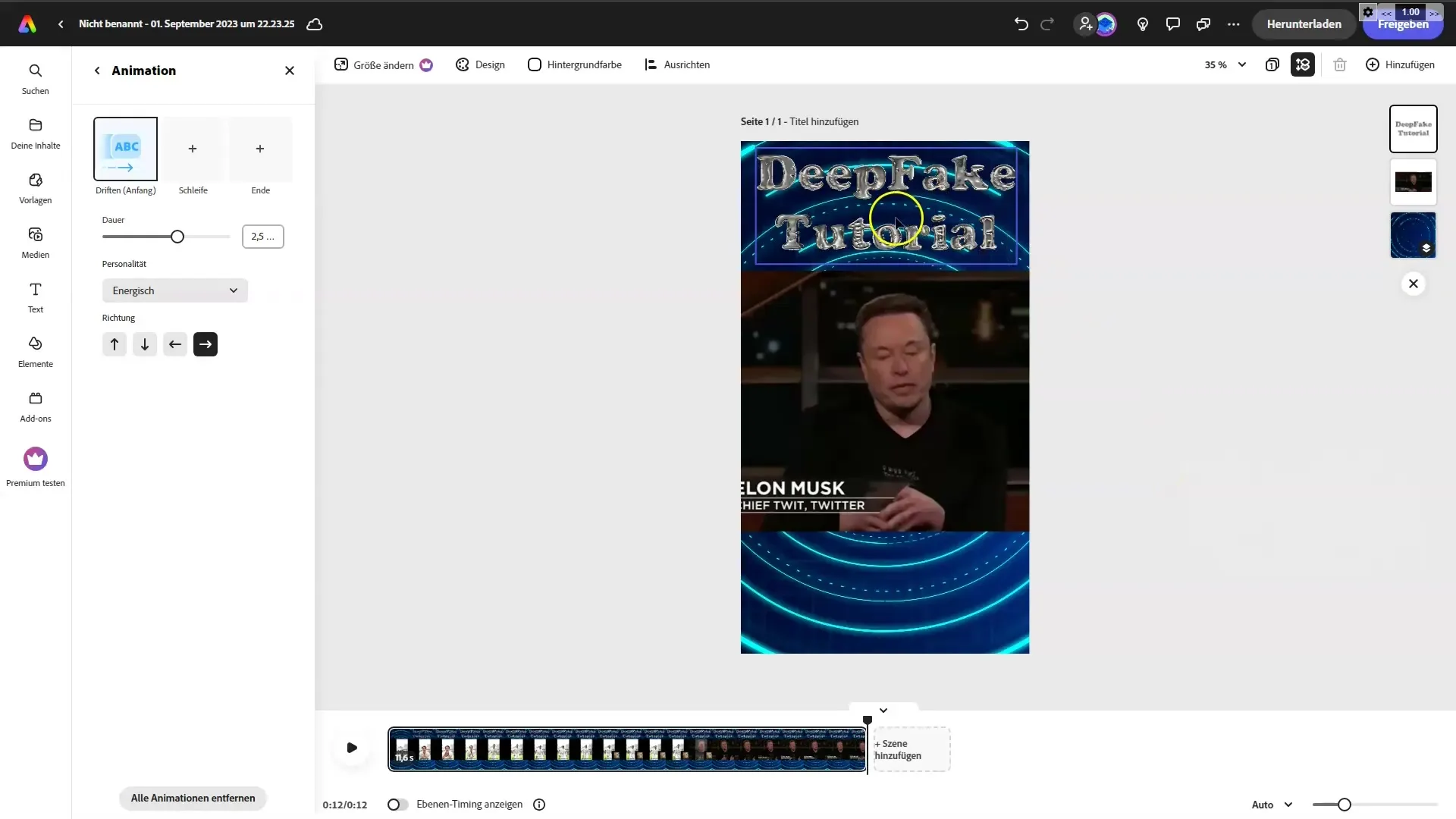Open the invite collaborators icon
The image size is (1456, 819).
pyautogui.click(x=1085, y=24)
